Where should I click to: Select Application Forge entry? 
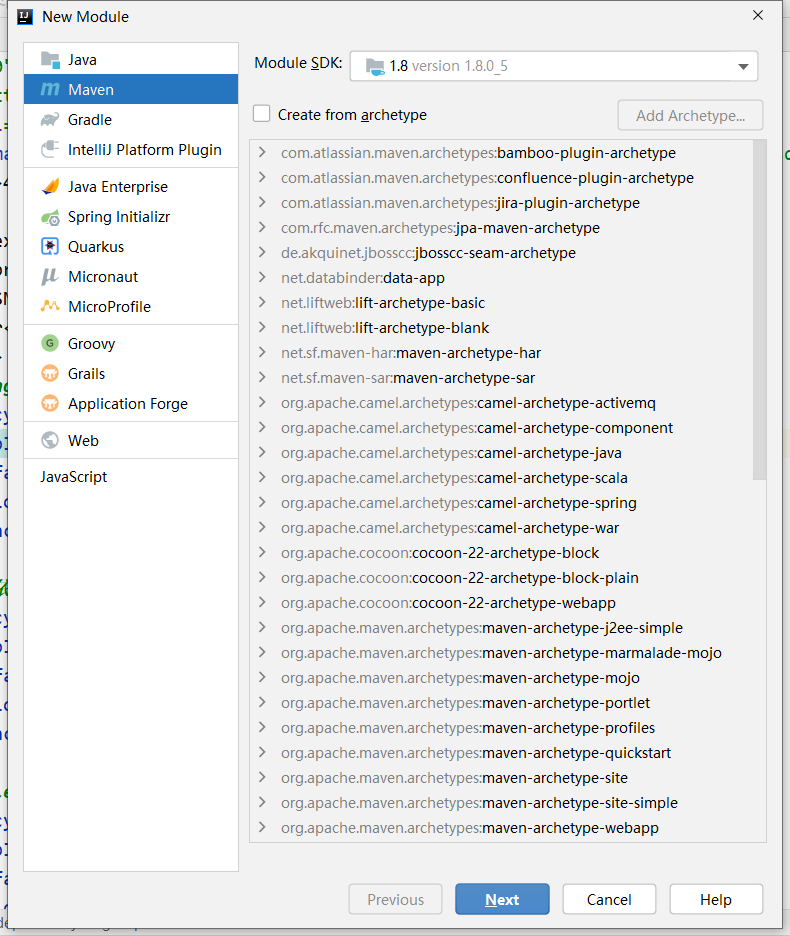[131, 404]
